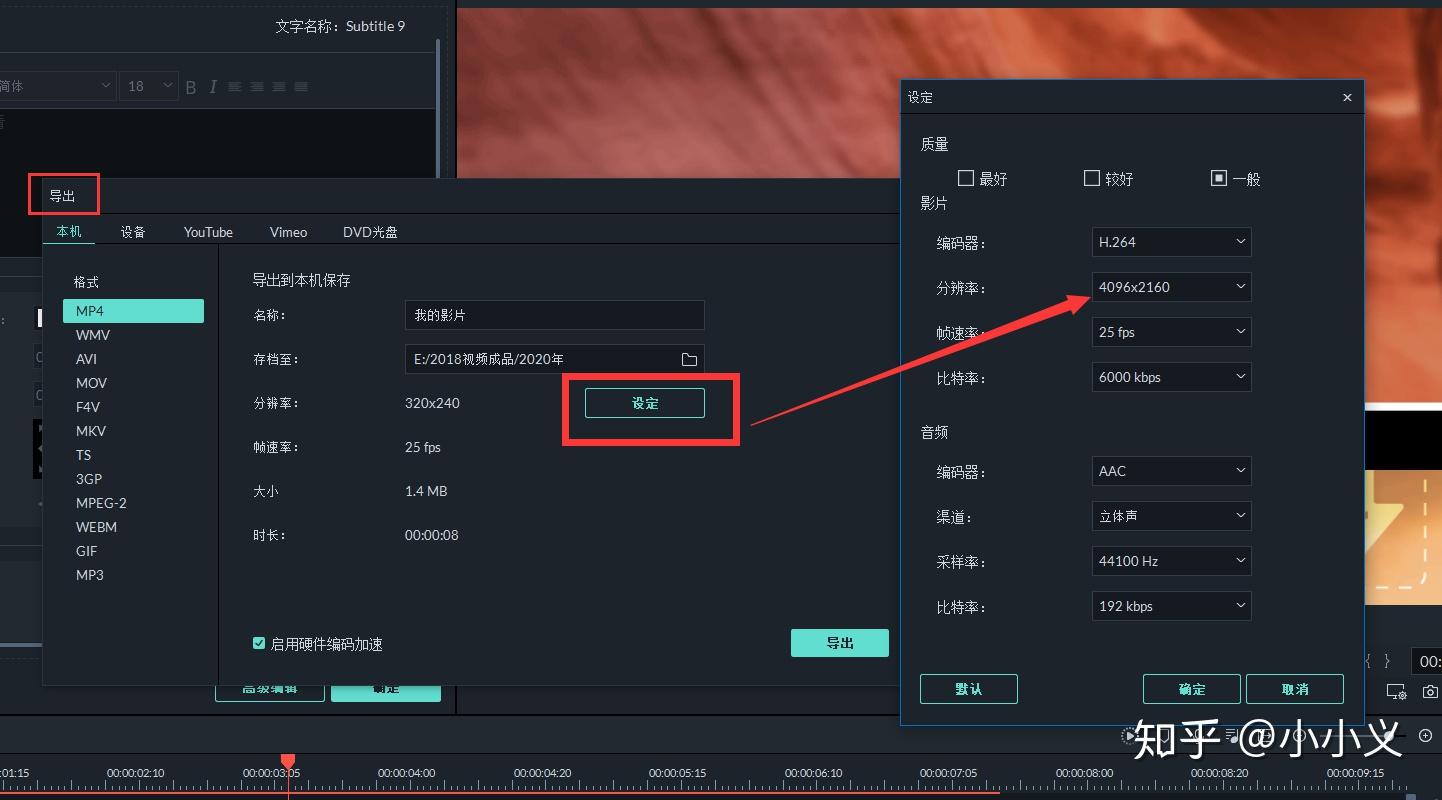This screenshot has height=800, width=1442.
Task: Click the zoom-to-fit plus icon
Action: pos(1424,737)
